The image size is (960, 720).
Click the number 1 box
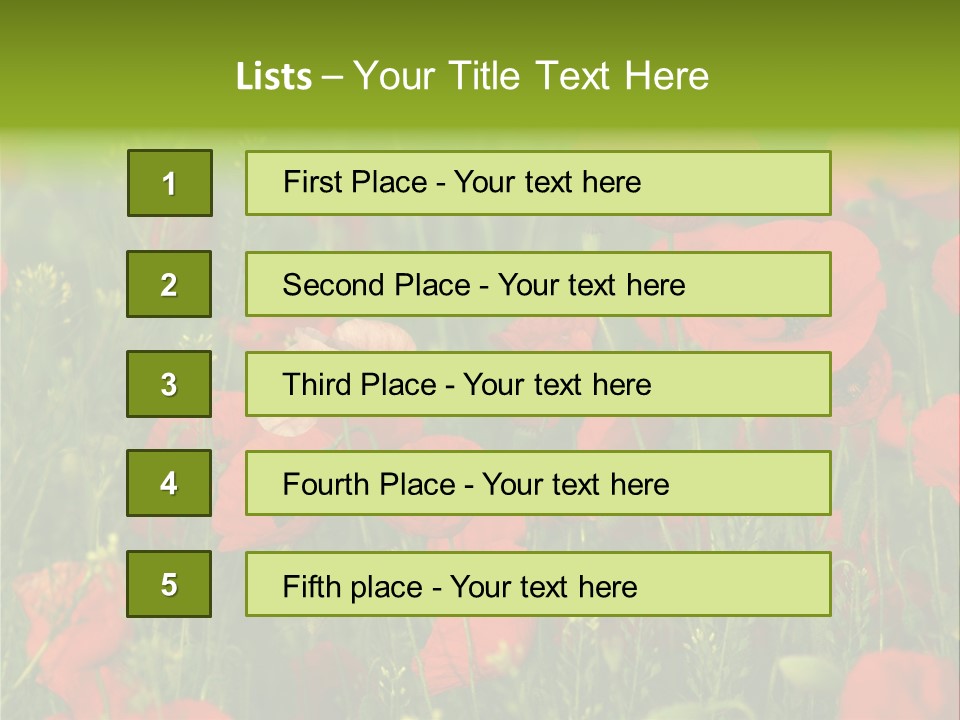(170, 183)
